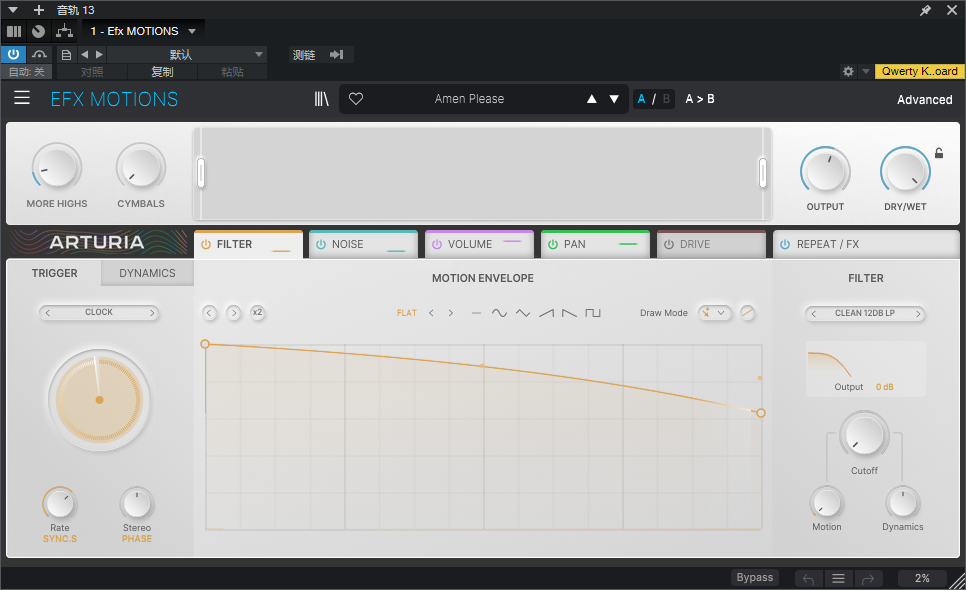Adjust the OUTPUT knob
Image resolution: width=966 pixels, height=590 pixels.
[825, 171]
